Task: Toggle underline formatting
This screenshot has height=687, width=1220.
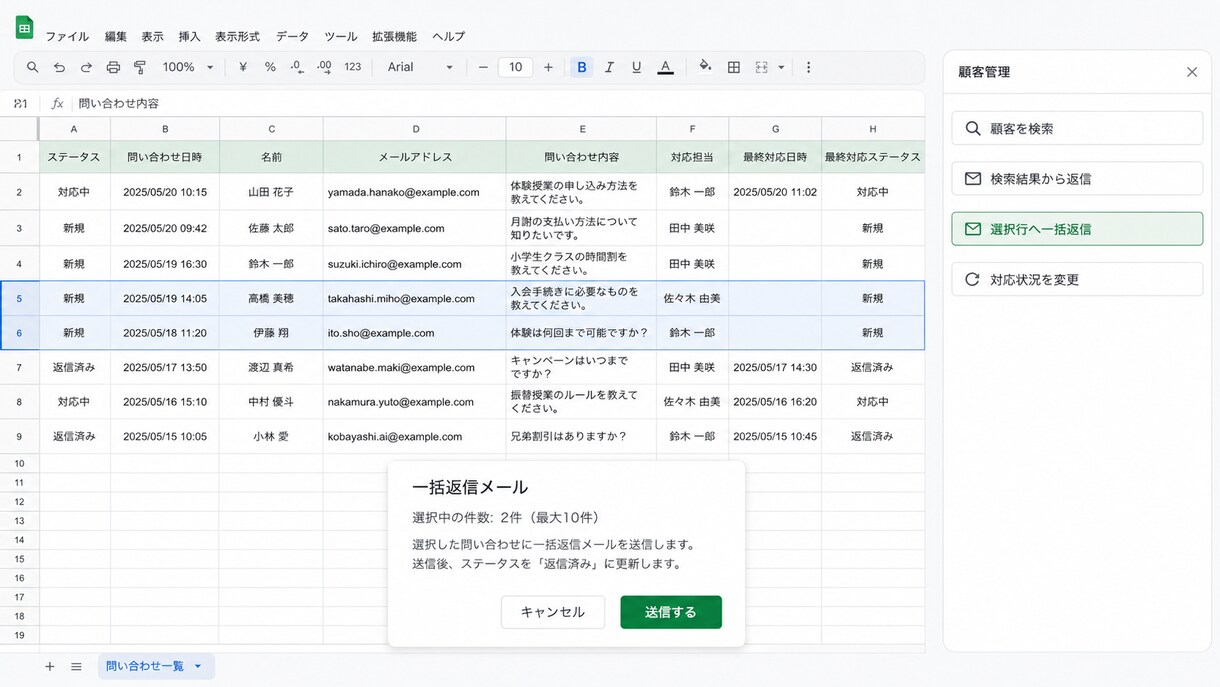Action: pos(636,67)
